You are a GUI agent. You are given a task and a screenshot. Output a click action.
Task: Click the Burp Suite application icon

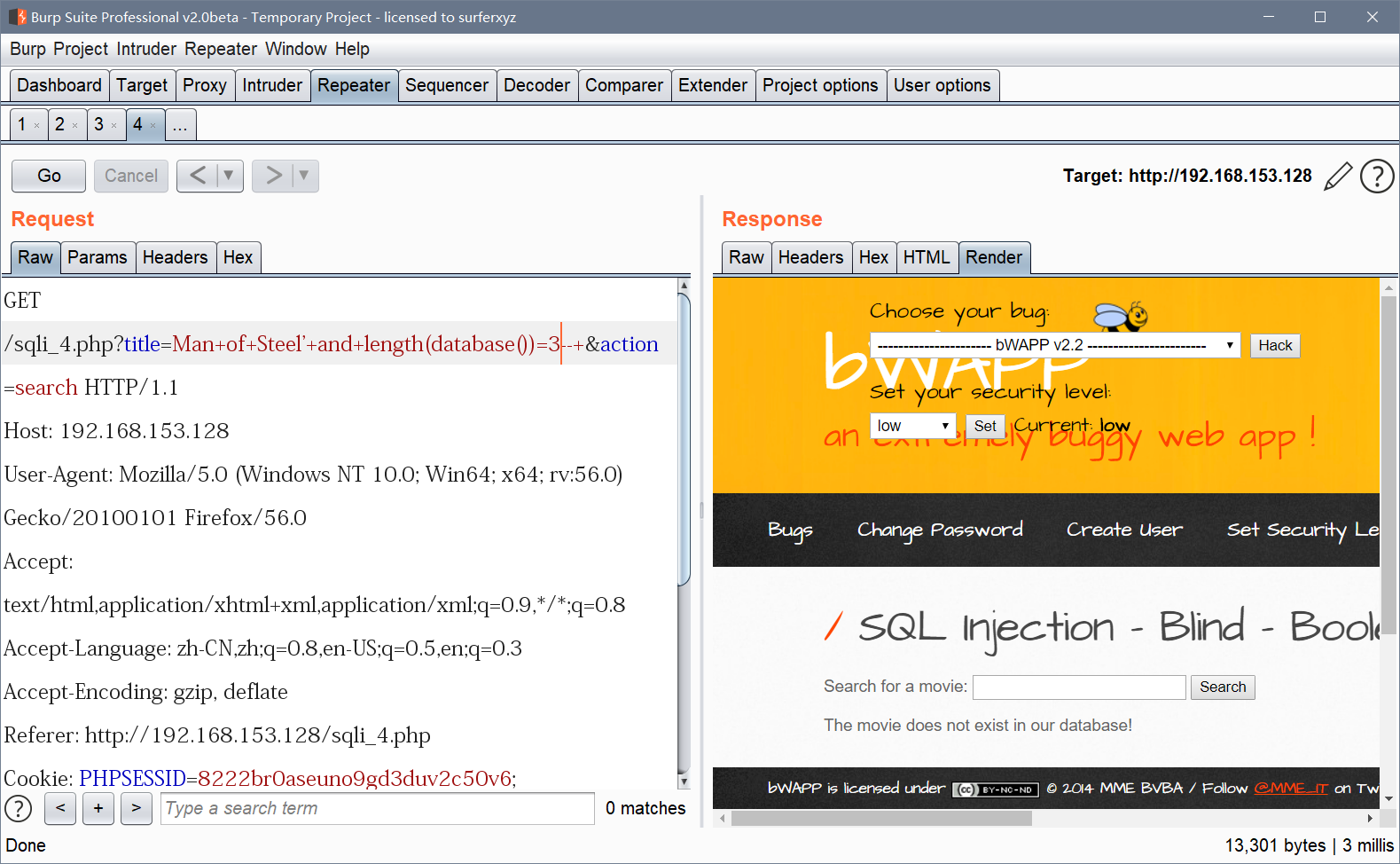click(x=17, y=17)
